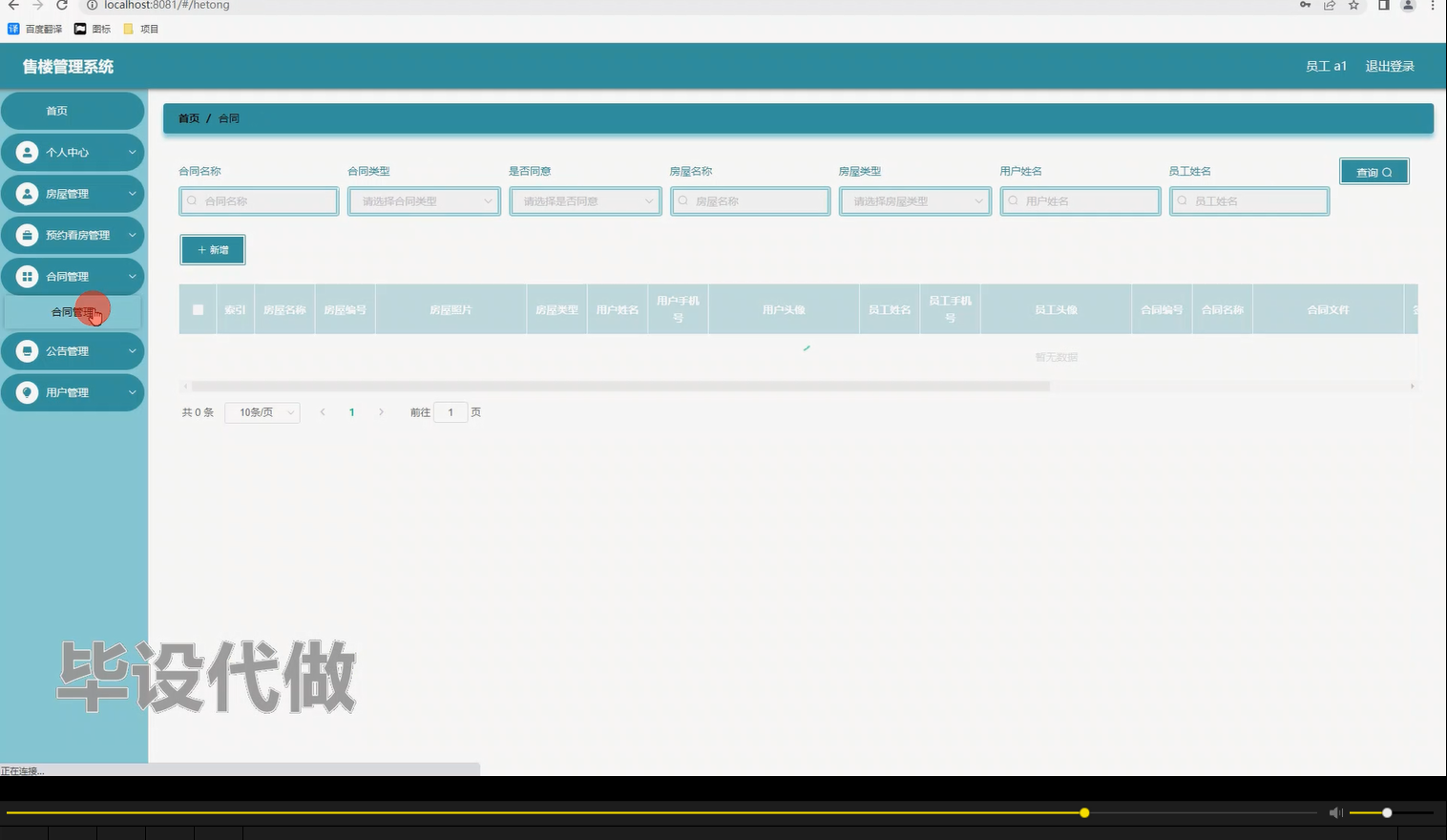Click the 合同编号 column header
The width and height of the screenshot is (1447, 840).
tap(1162, 310)
